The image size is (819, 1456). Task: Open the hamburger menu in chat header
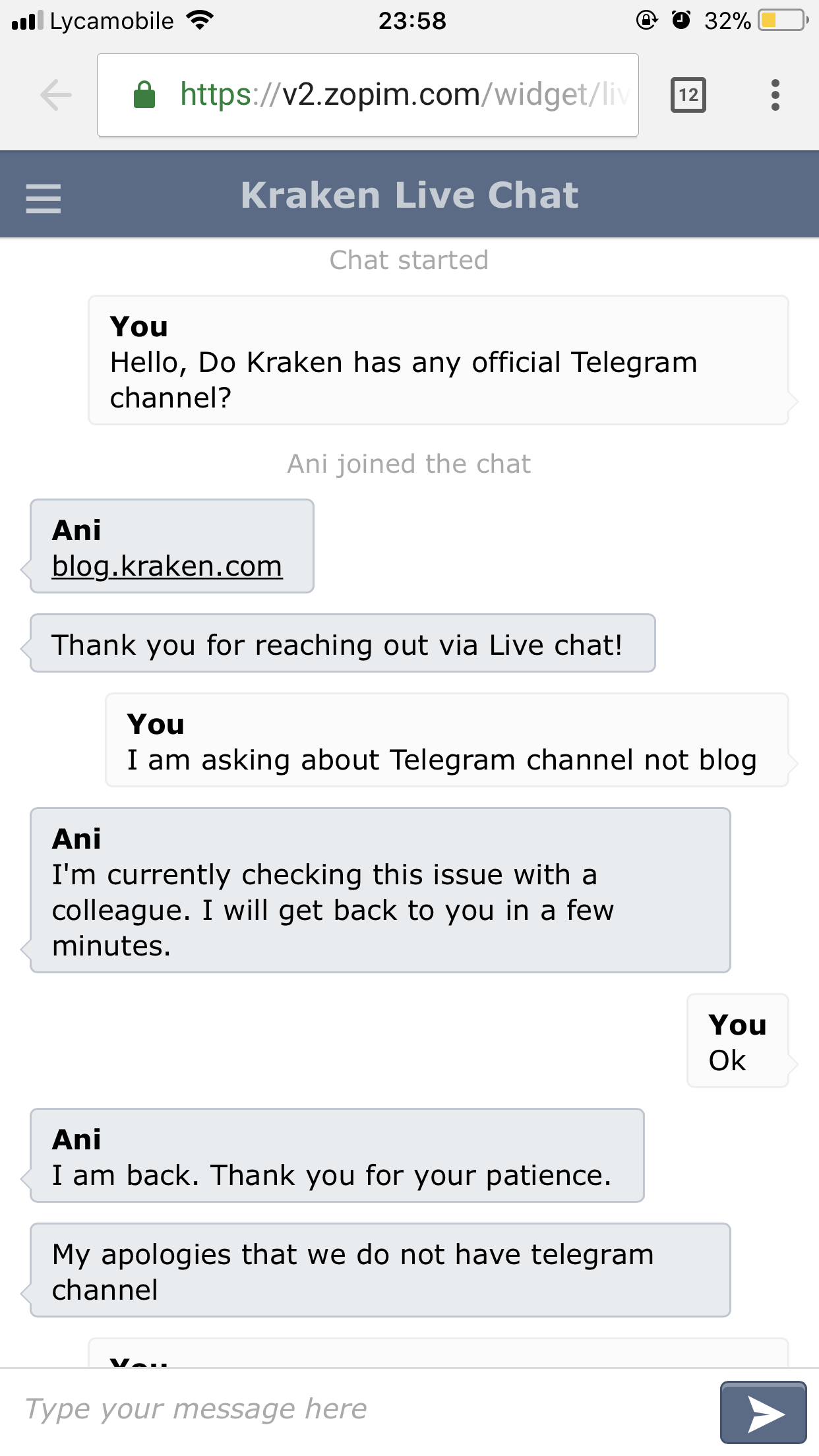tap(44, 198)
